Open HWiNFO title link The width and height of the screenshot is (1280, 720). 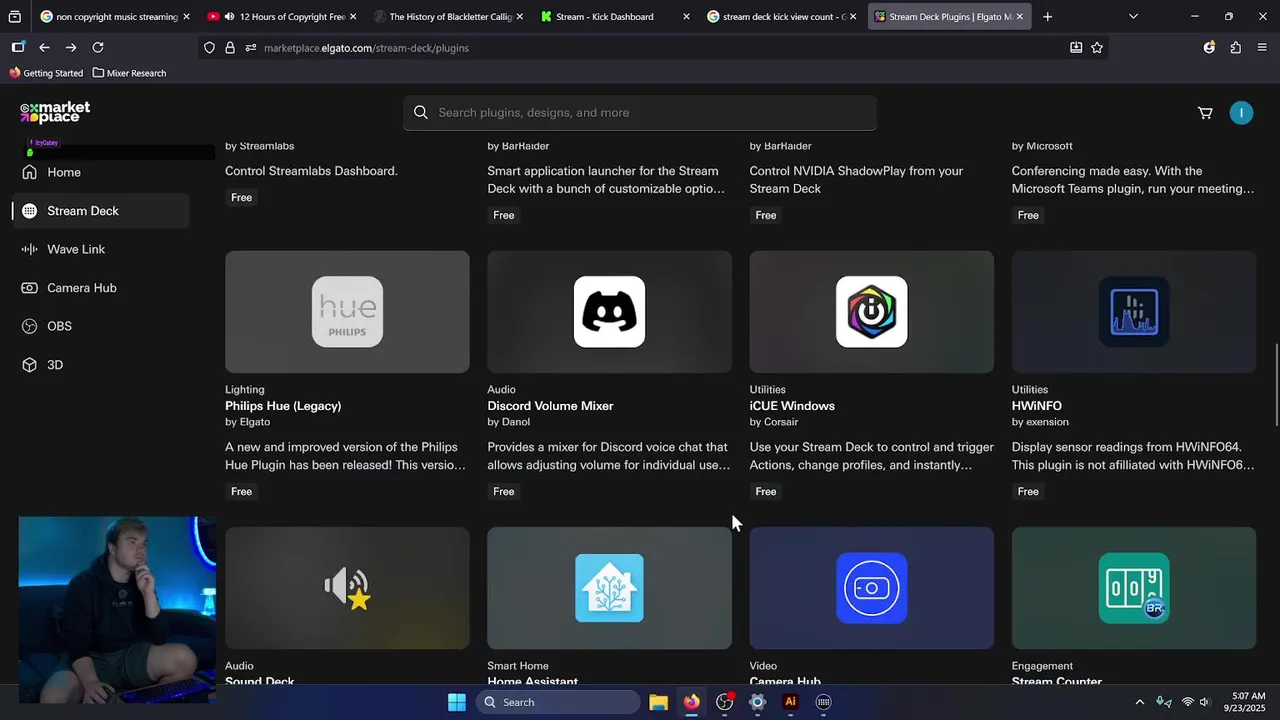(1037, 406)
